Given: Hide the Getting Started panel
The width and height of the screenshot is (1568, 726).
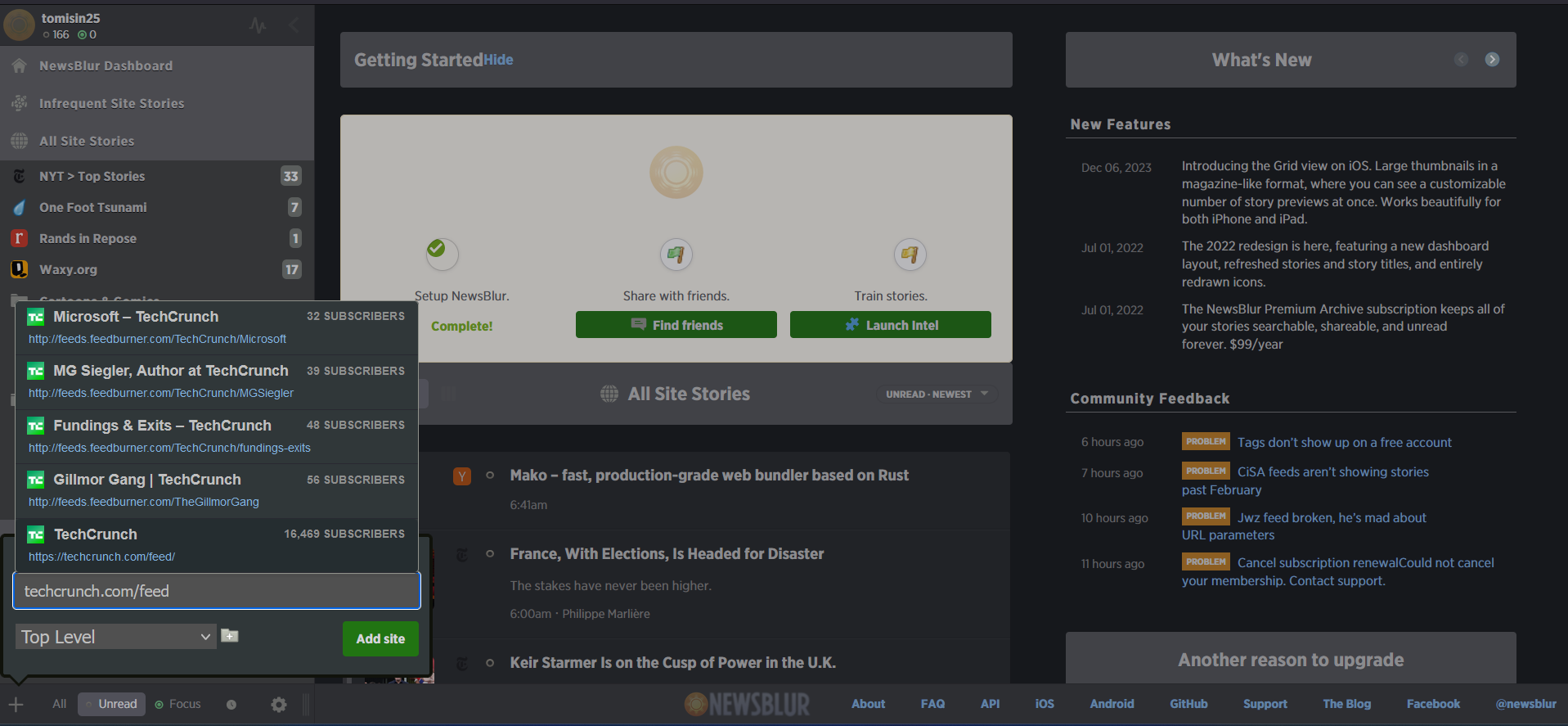Looking at the screenshot, I should (498, 60).
